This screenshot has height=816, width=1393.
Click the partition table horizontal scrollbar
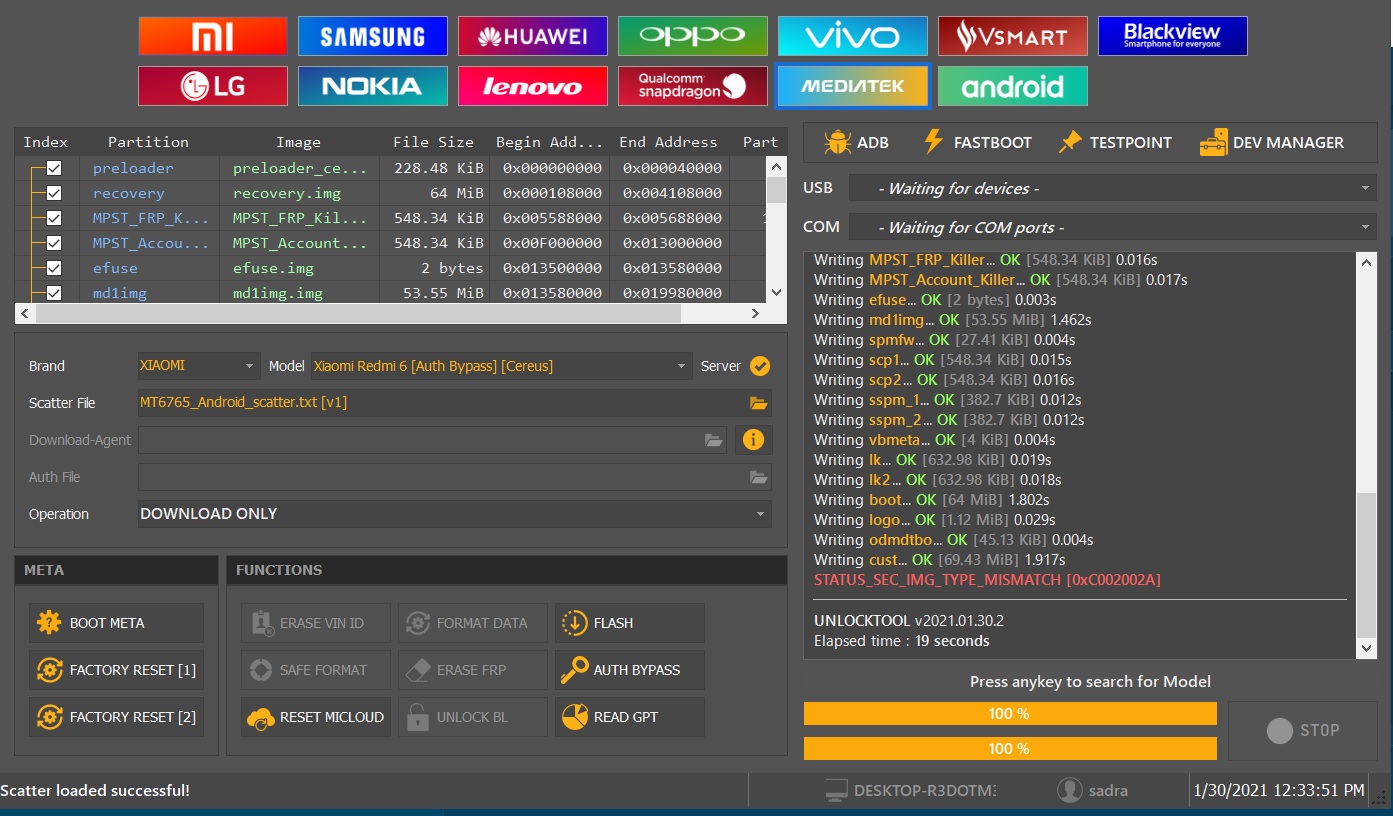click(359, 313)
